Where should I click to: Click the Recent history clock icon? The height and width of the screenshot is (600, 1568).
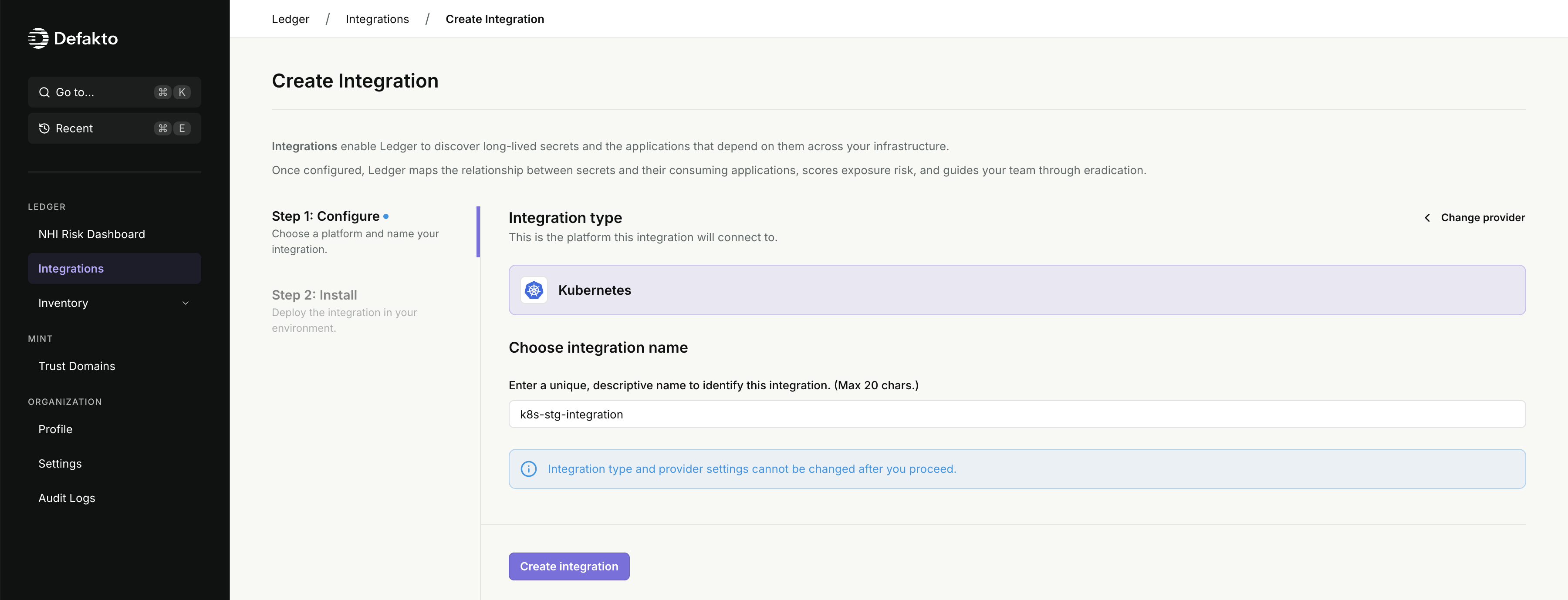coord(44,128)
